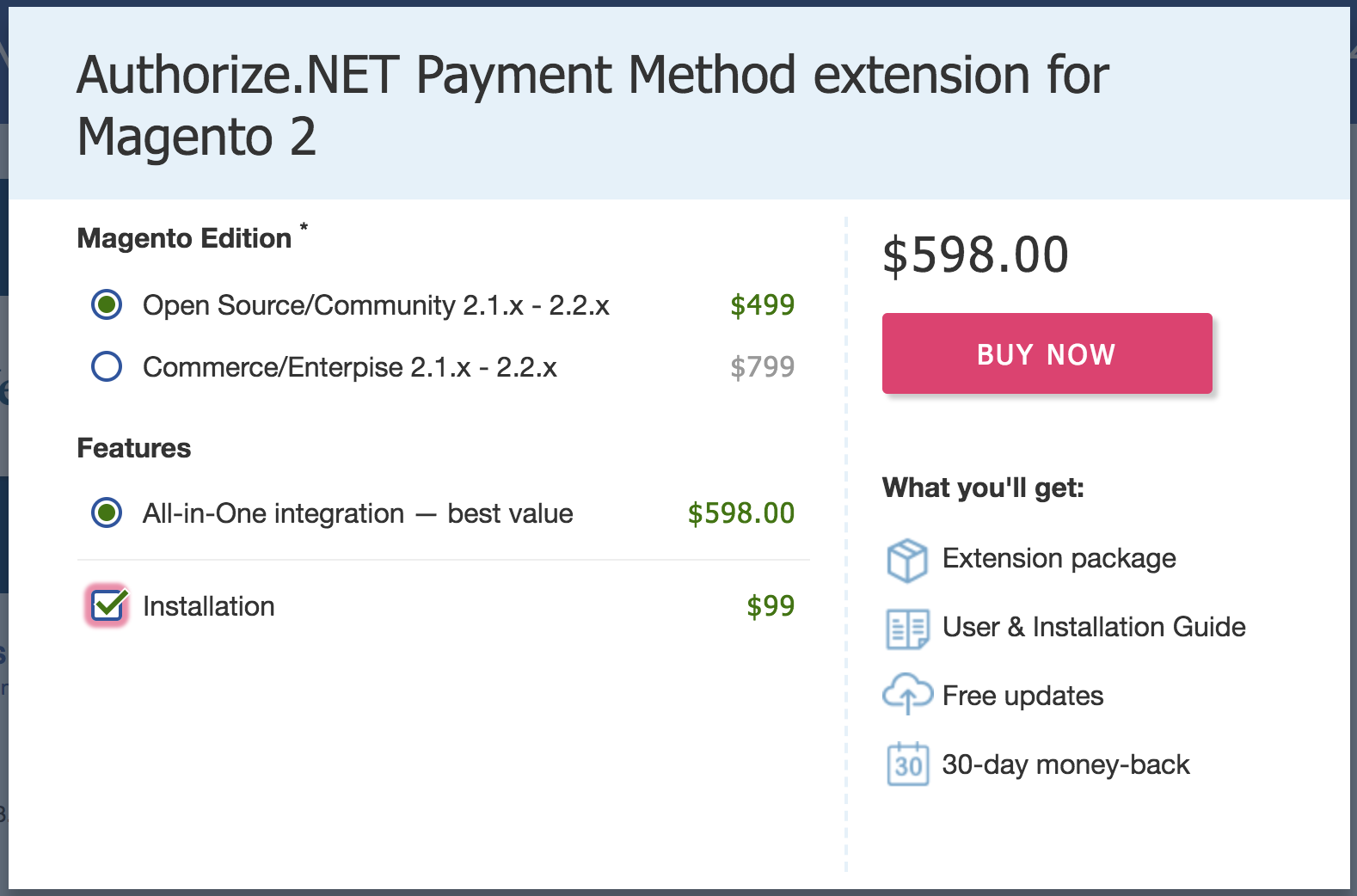Click the 'Installation' option label text
Image resolution: width=1357 pixels, height=896 pixels.
click(x=208, y=606)
